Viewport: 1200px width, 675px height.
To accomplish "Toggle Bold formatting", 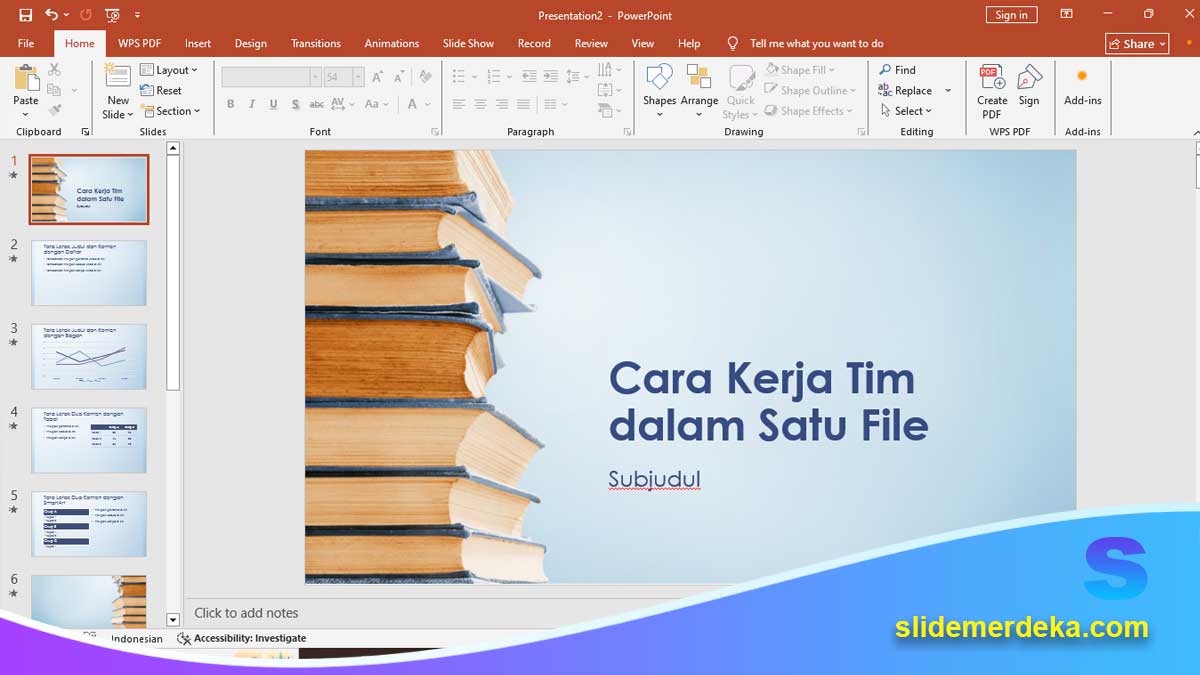I will pos(230,104).
